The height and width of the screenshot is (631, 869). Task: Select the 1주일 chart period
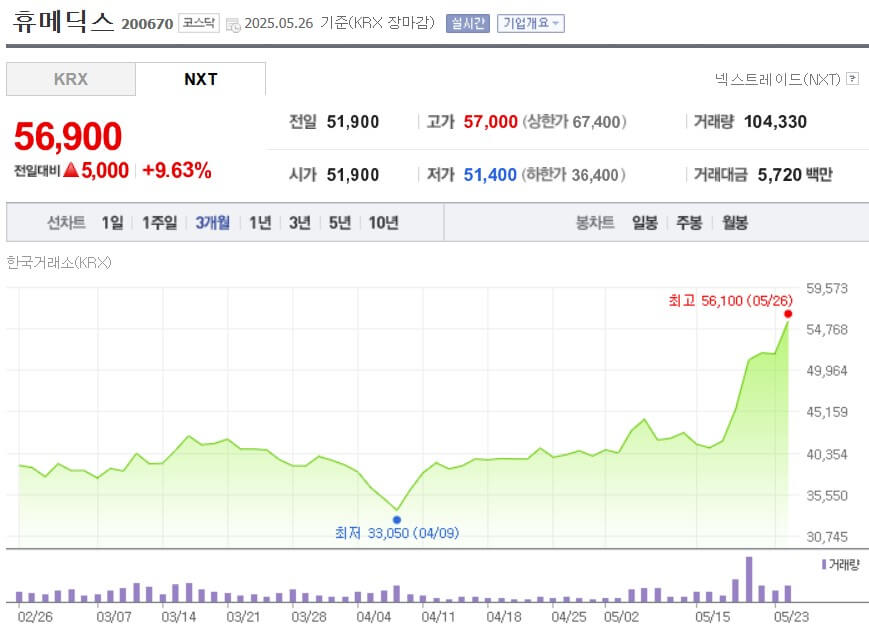click(155, 223)
